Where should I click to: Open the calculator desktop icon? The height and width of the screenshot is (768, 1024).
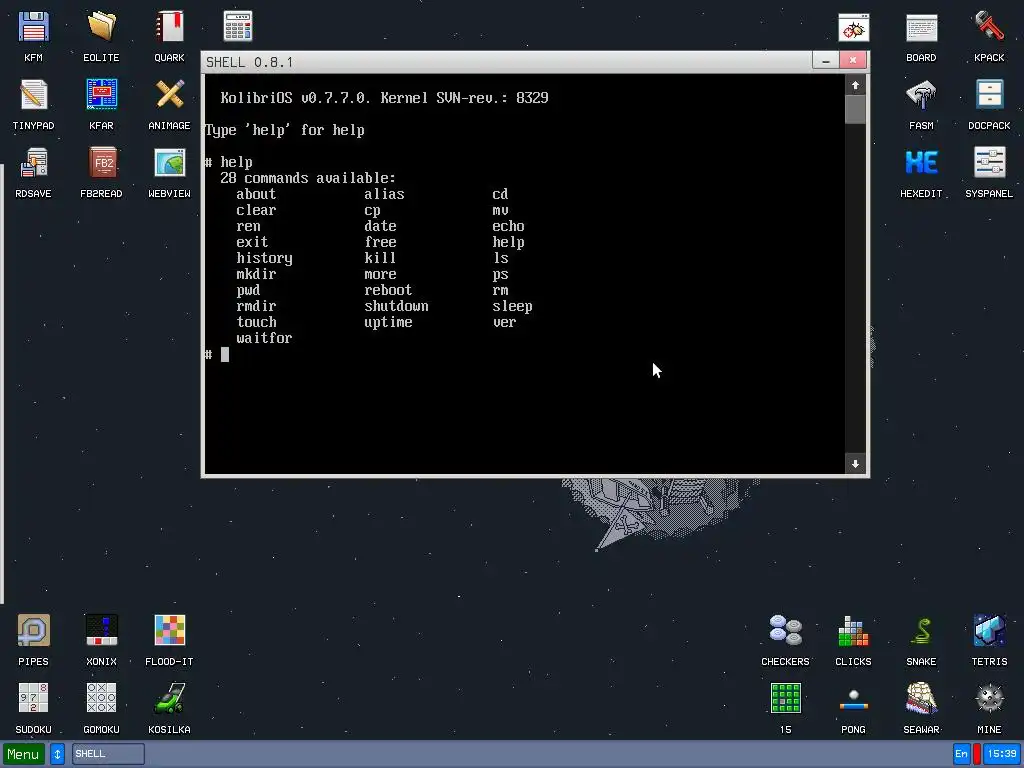point(238,26)
